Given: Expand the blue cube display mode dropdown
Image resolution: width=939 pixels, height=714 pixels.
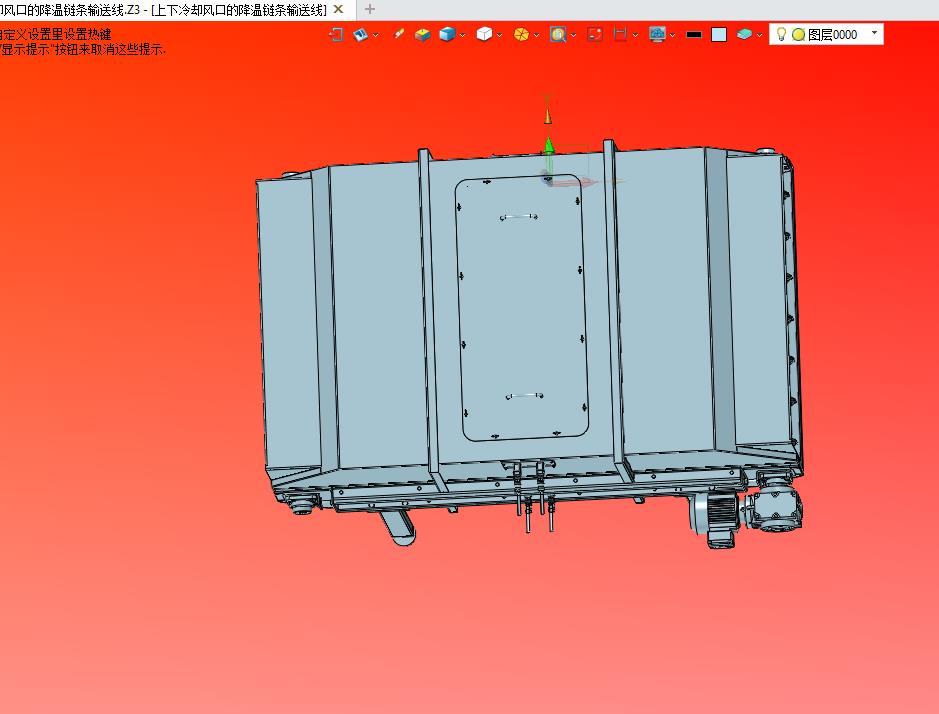Looking at the screenshot, I should (462, 35).
